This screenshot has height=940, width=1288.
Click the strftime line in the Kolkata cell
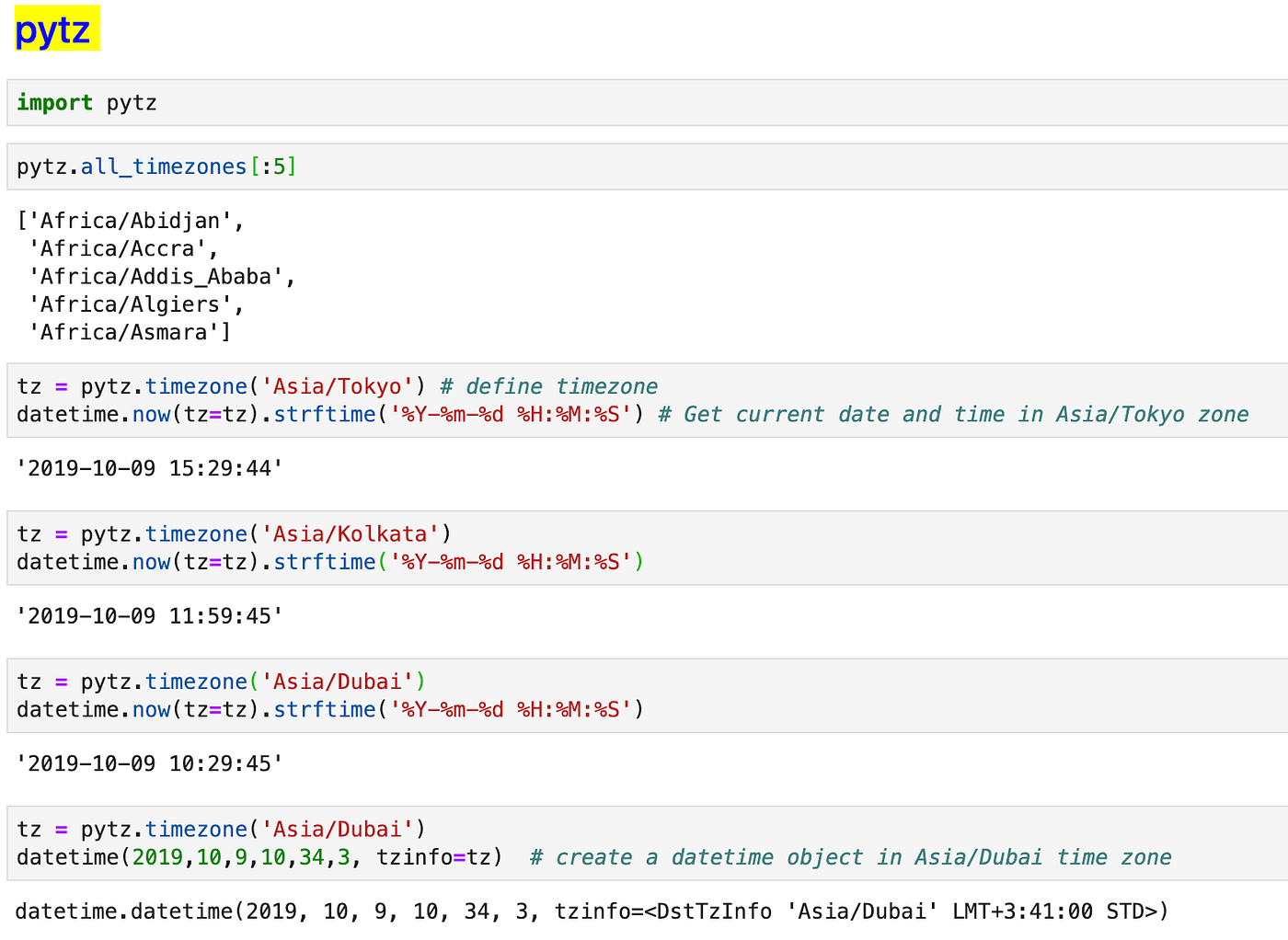click(330, 562)
